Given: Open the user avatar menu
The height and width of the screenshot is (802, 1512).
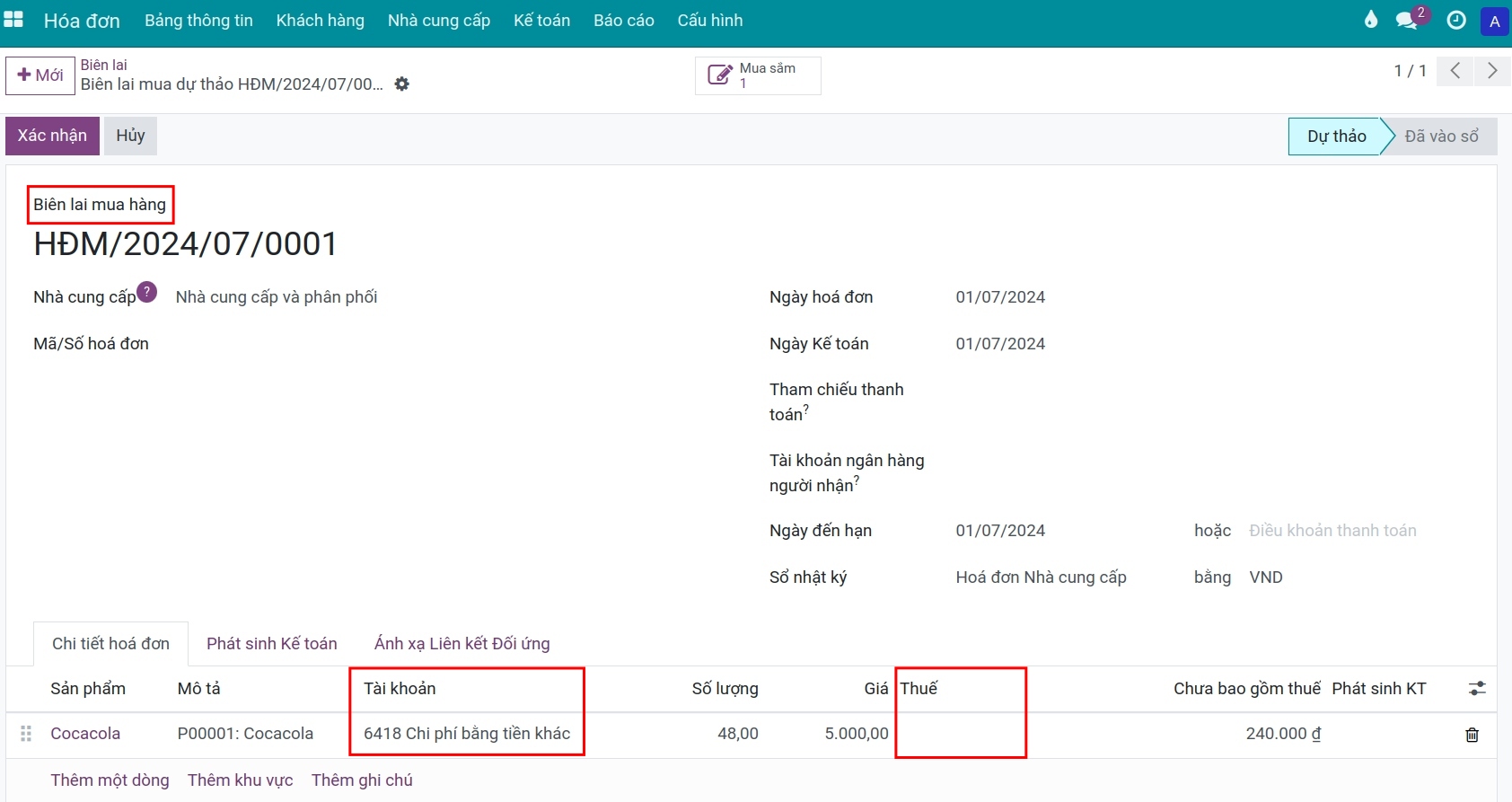Looking at the screenshot, I should click(1494, 21).
